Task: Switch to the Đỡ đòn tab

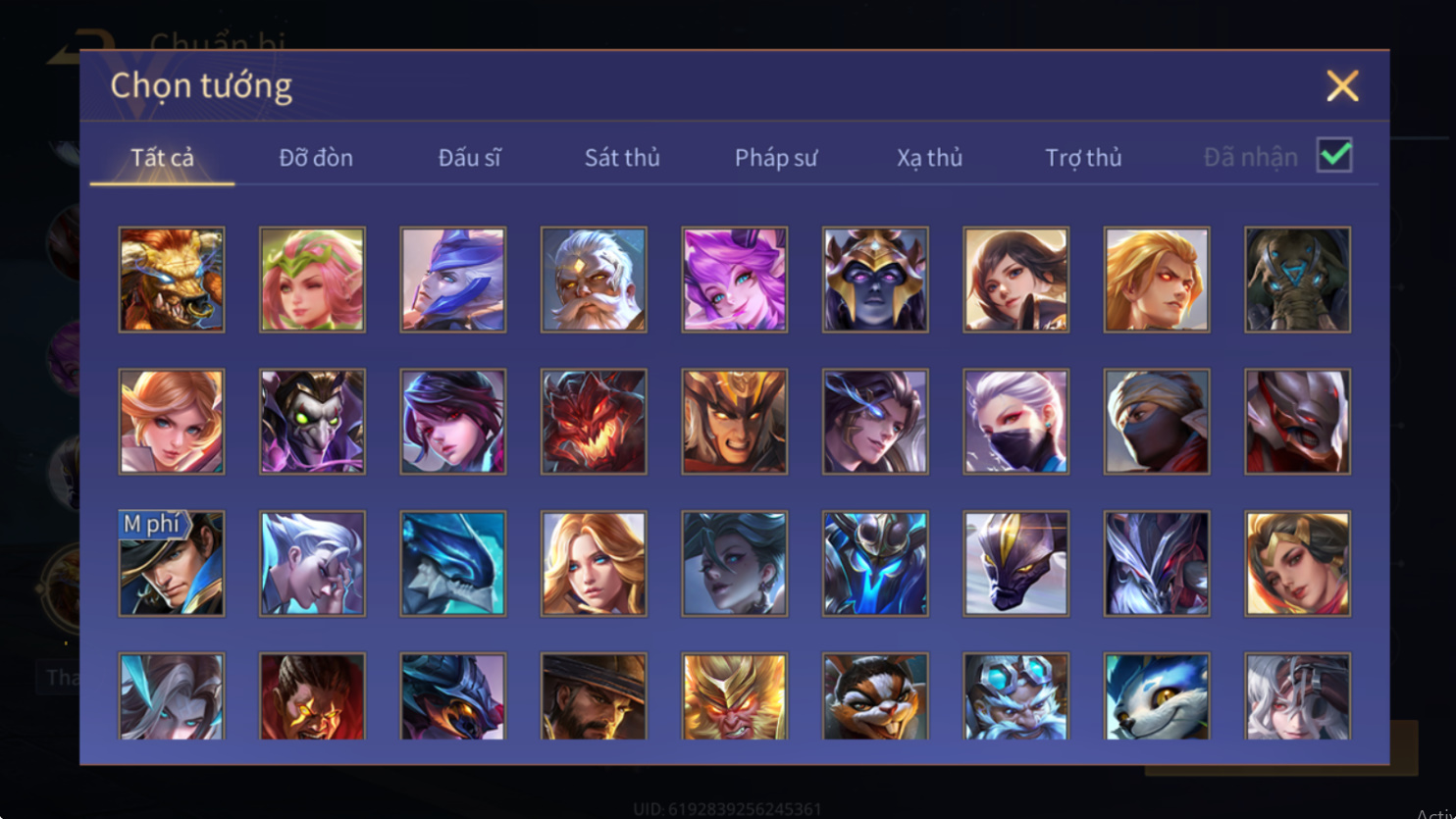Action: click(316, 157)
